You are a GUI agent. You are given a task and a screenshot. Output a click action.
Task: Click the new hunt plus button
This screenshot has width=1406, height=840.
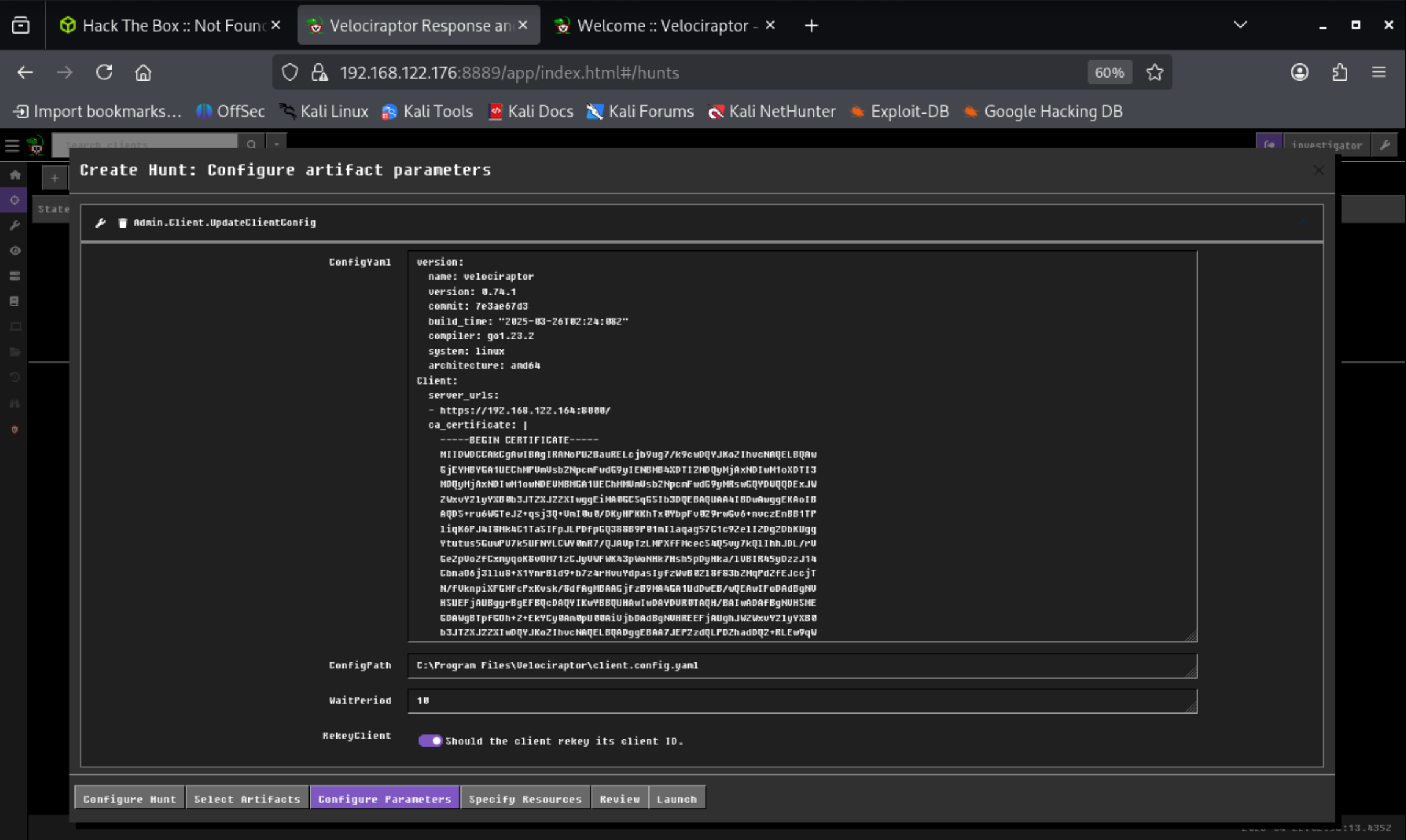(x=54, y=178)
